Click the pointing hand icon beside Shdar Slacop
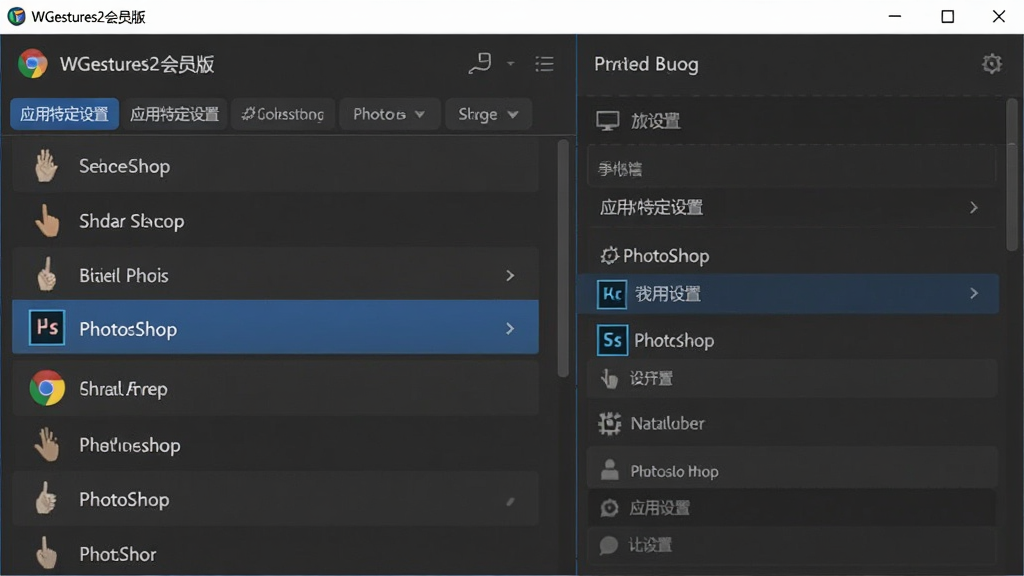The image size is (1024, 576). [47, 221]
